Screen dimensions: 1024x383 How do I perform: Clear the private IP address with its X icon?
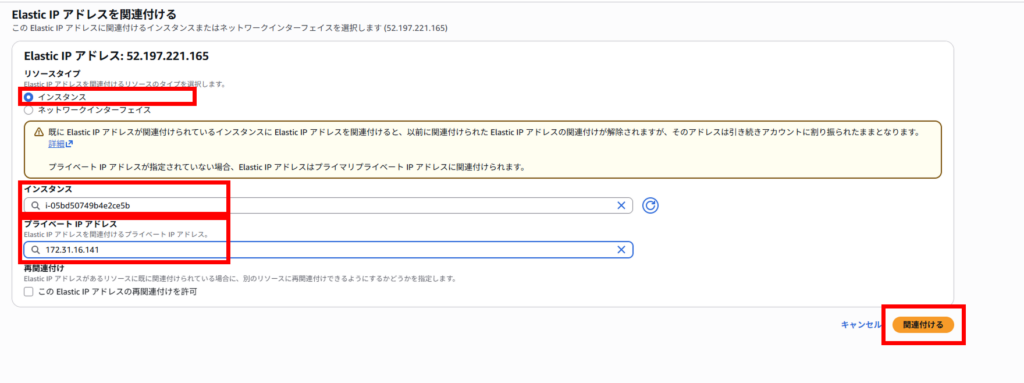621,250
